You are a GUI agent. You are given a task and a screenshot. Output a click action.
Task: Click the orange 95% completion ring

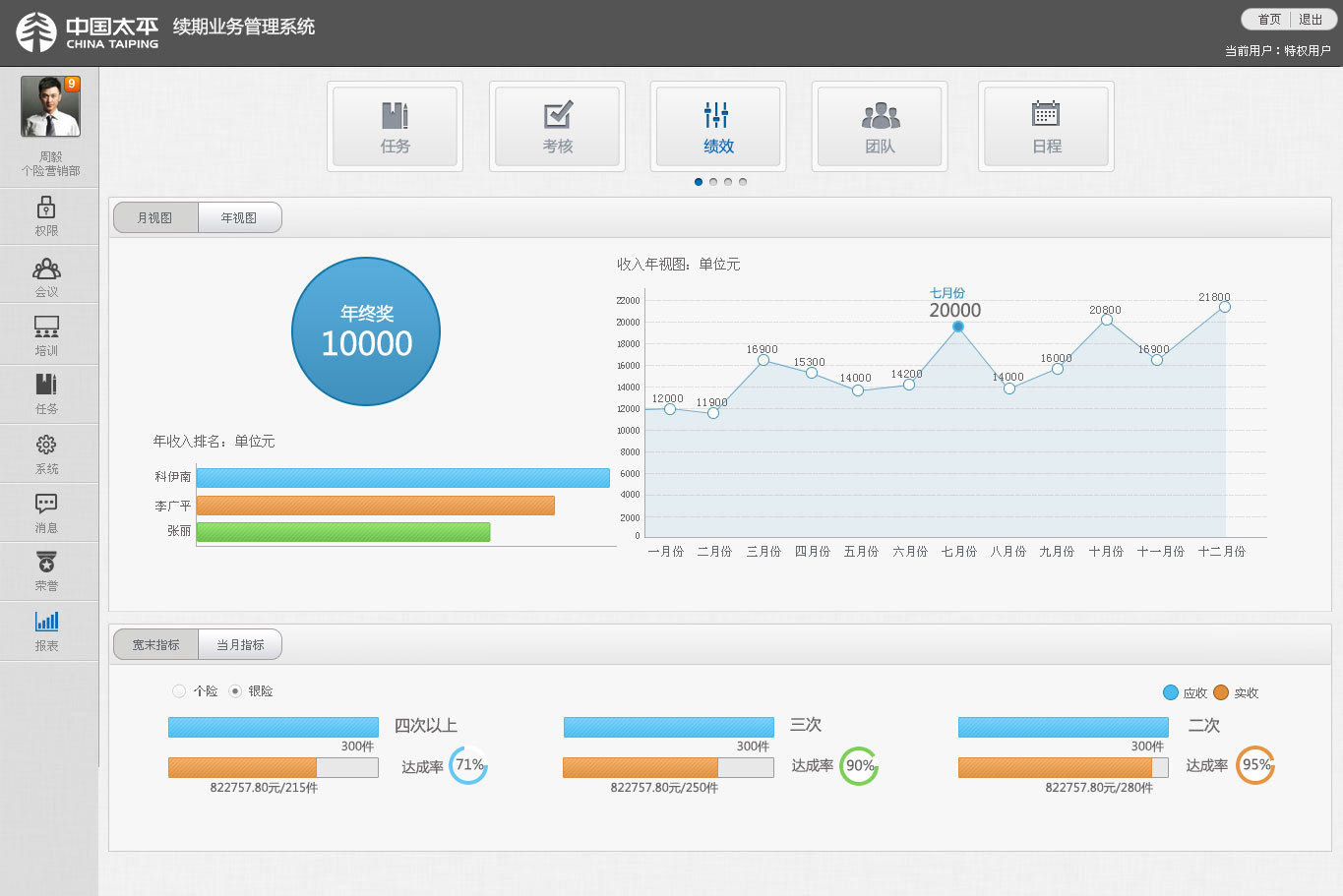(1255, 765)
